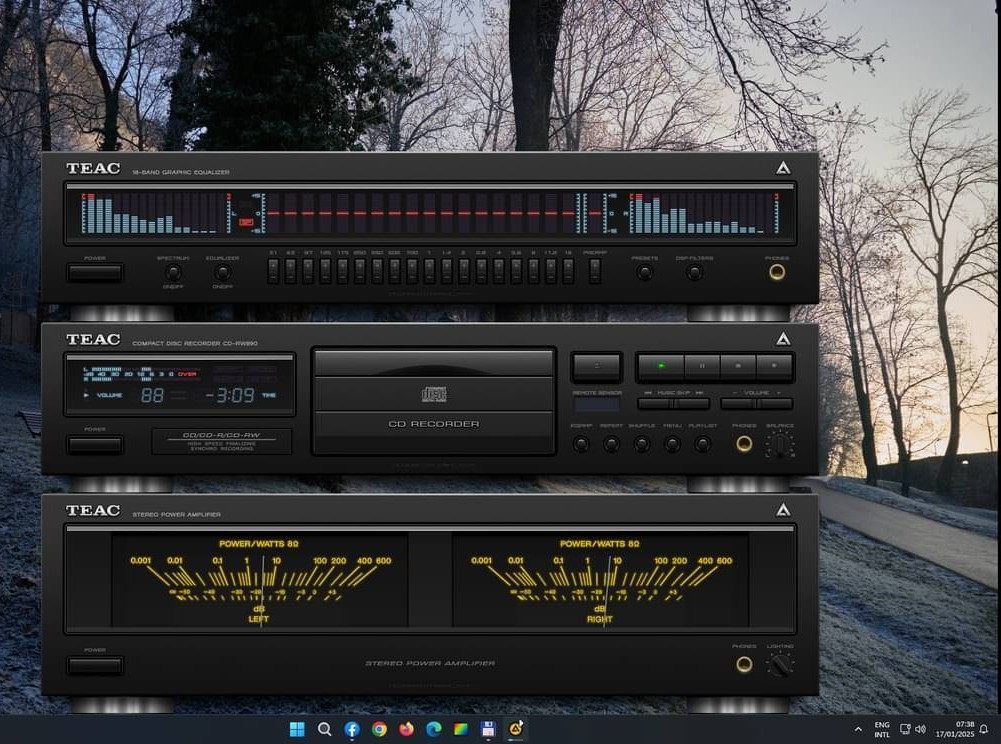Screen dimensions: 1001x744
Task: Toggle the SPECTRUM on/off knob
Action: pos(173,273)
